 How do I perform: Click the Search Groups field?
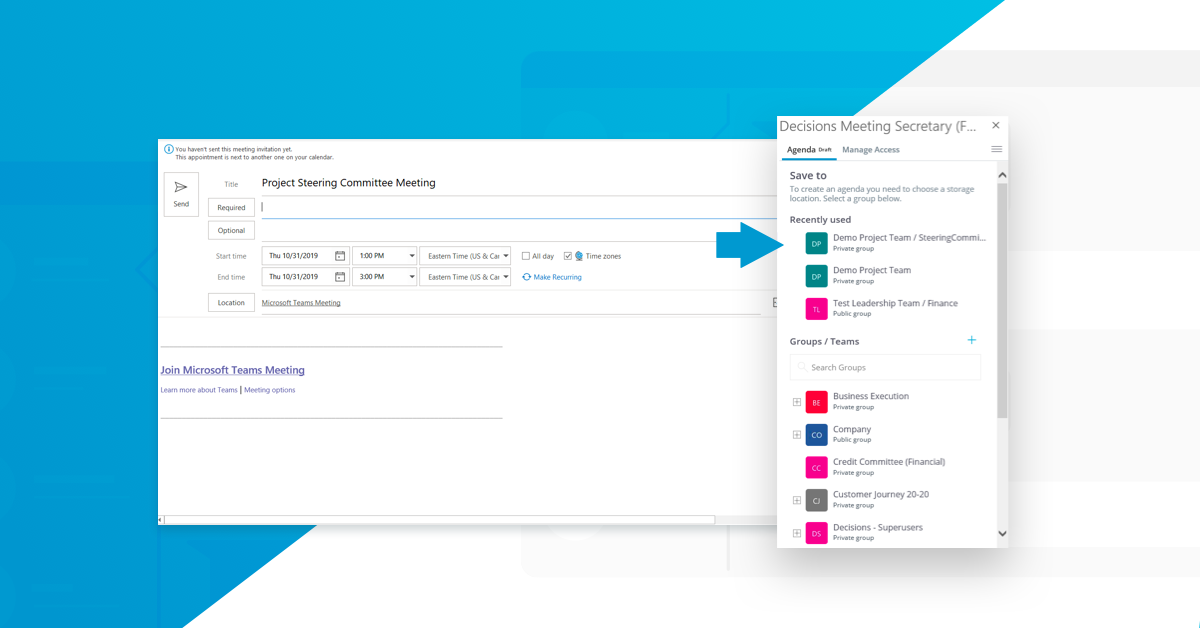coord(885,367)
